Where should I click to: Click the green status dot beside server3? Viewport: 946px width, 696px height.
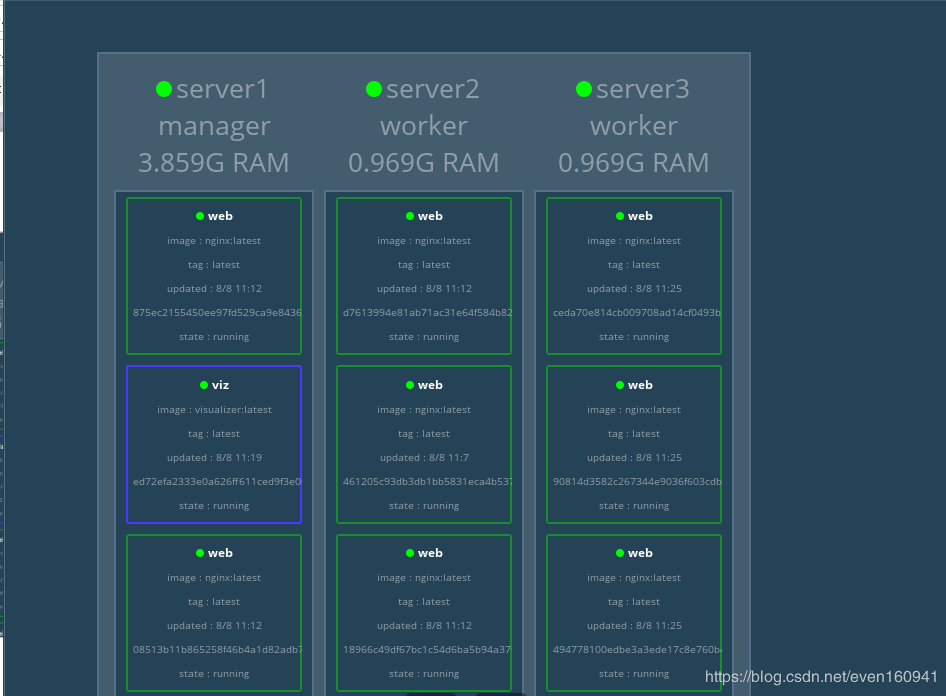(584, 89)
